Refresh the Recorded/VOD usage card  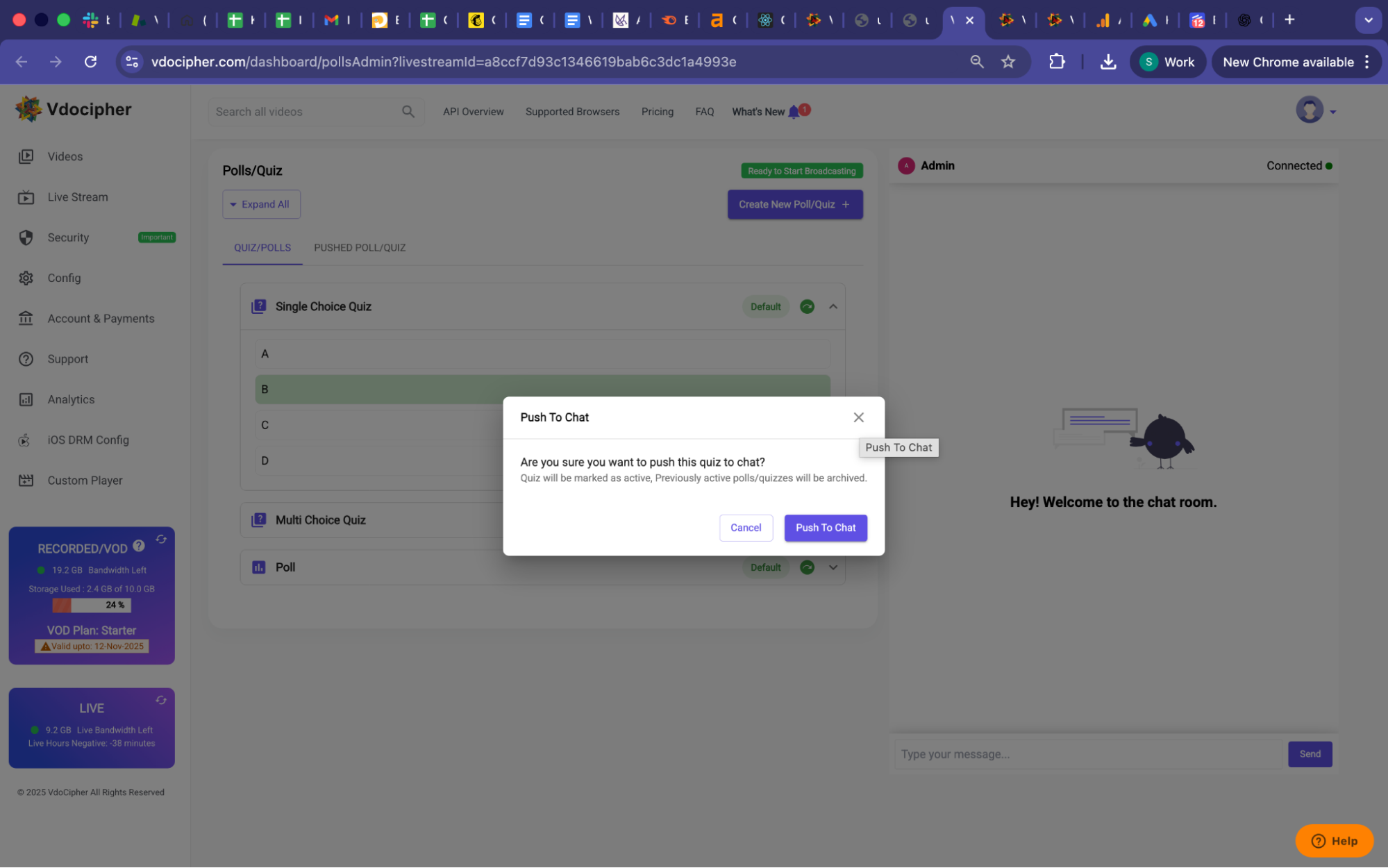click(x=161, y=540)
